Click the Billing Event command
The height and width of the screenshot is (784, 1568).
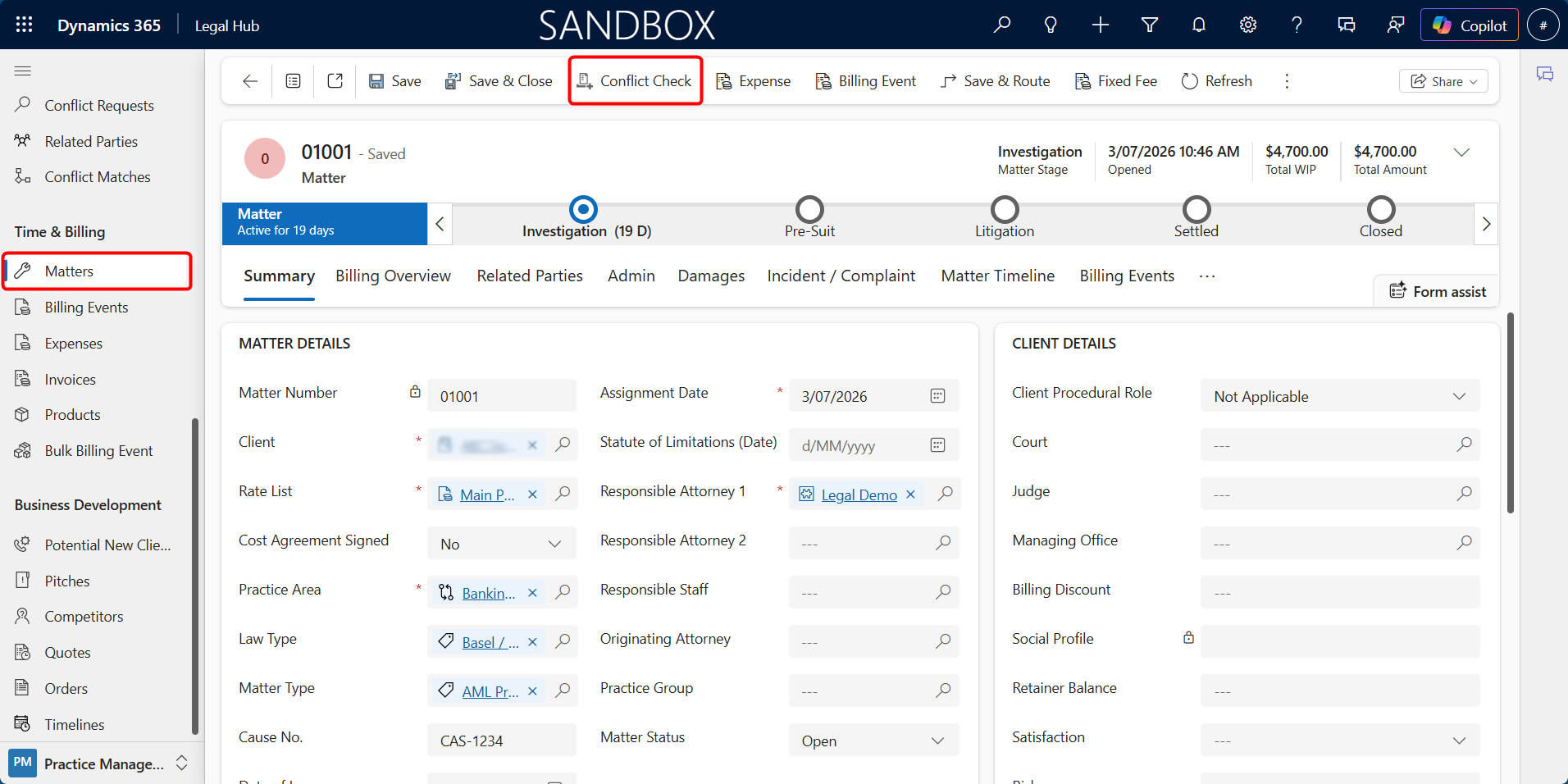pyautogui.click(x=865, y=81)
